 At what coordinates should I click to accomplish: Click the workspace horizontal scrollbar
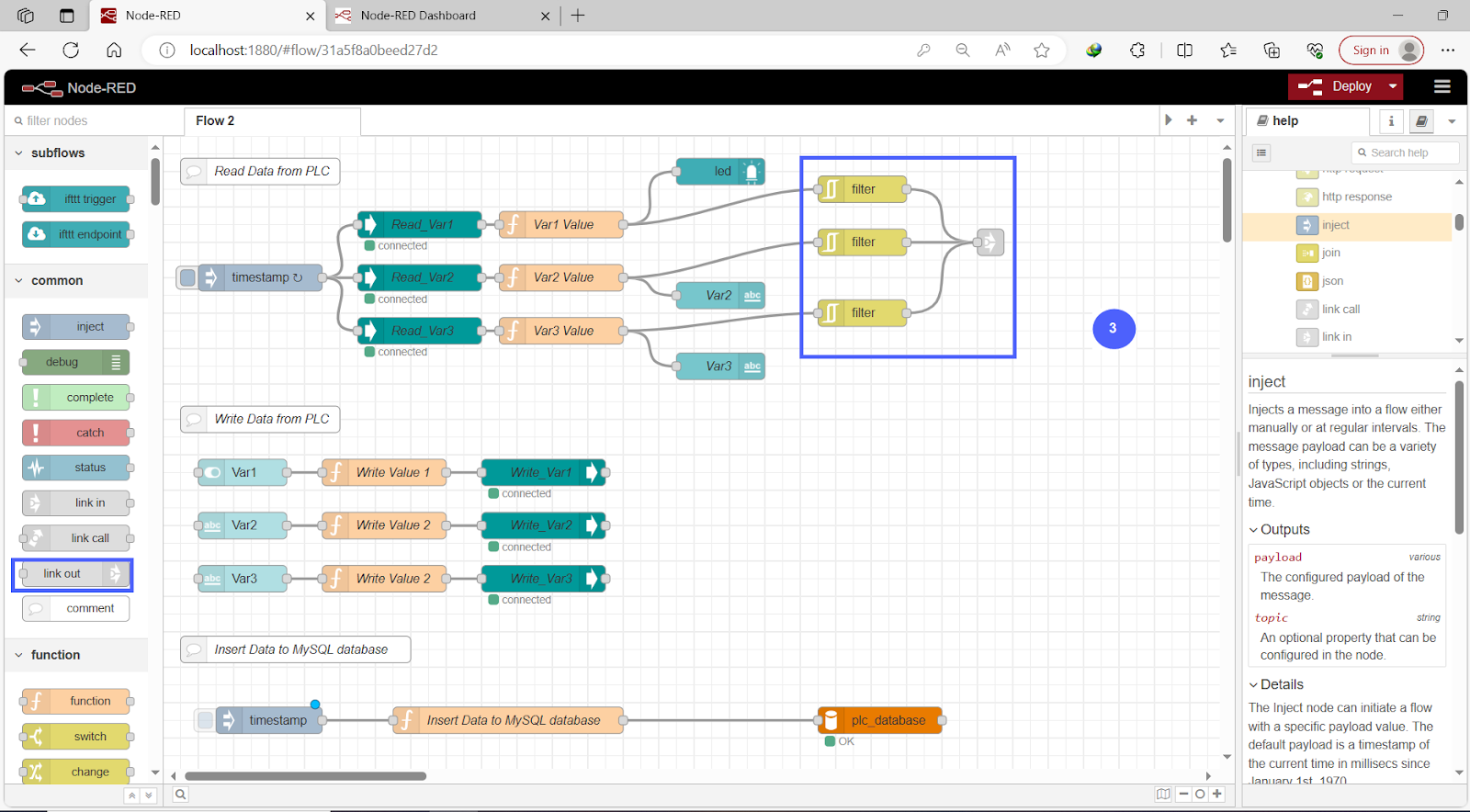coord(306,776)
